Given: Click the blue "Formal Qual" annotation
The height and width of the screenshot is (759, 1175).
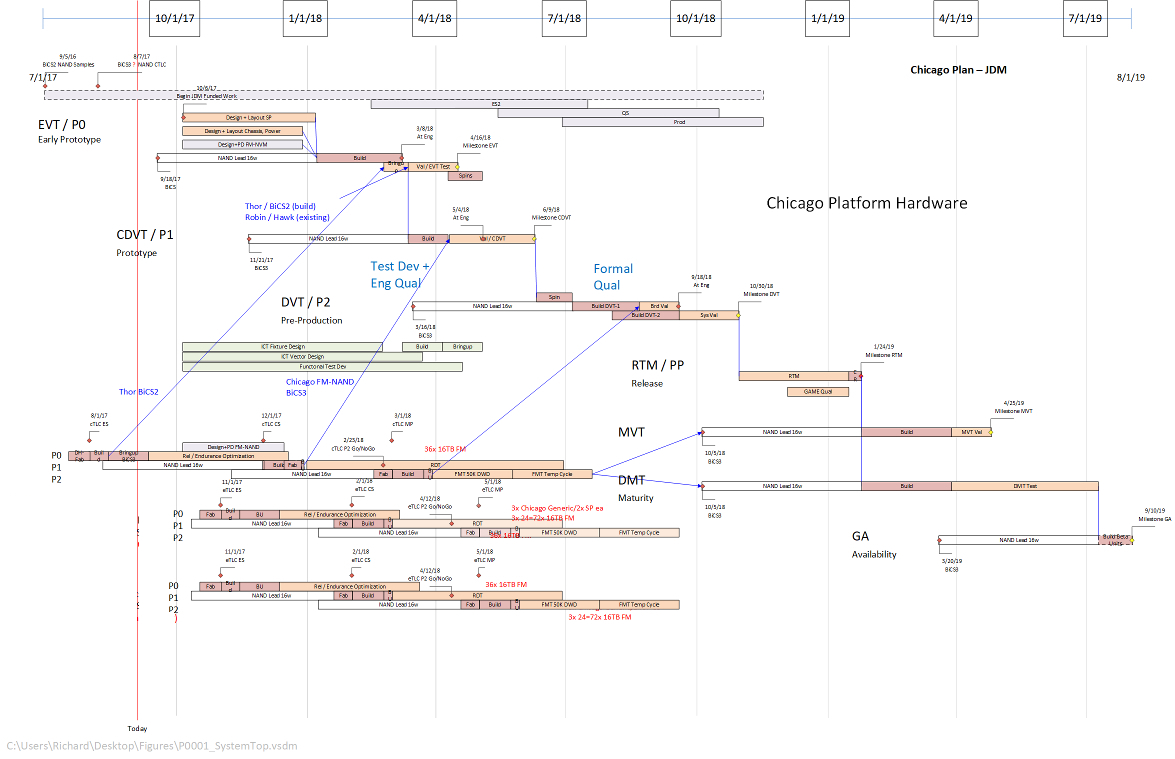Looking at the screenshot, I should 613,276.
